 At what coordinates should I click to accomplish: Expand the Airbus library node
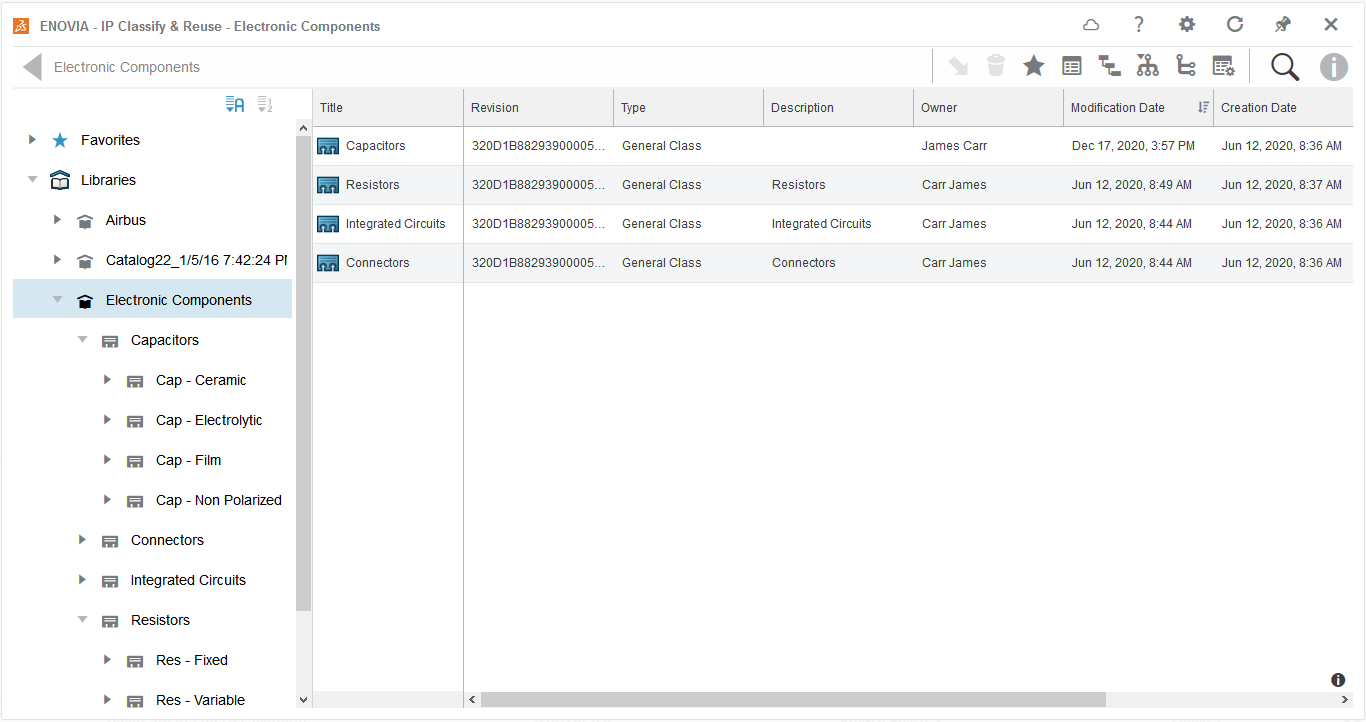57,220
